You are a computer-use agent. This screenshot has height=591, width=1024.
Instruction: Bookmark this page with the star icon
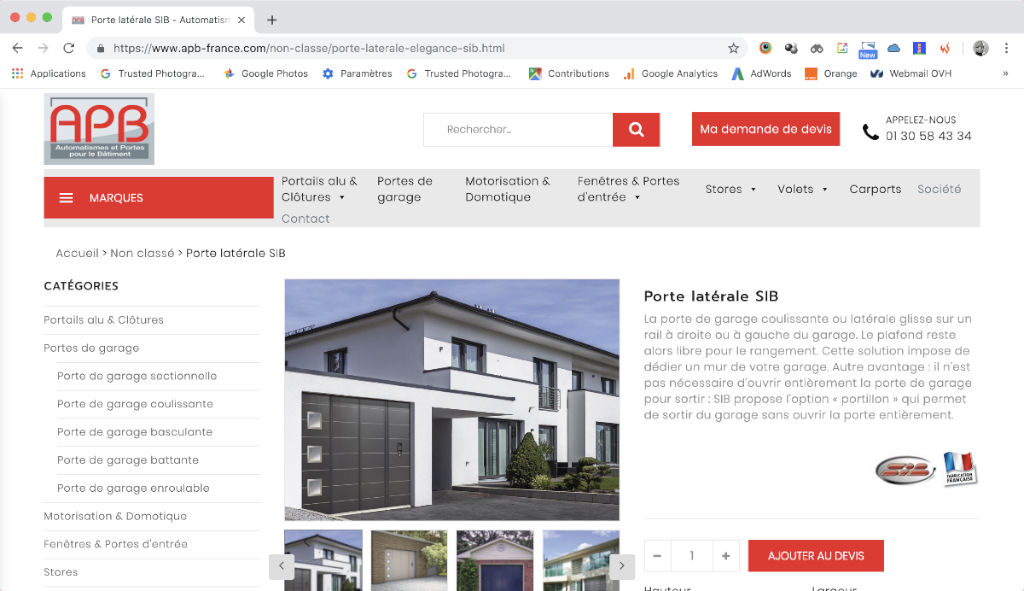pyautogui.click(x=733, y=48)
